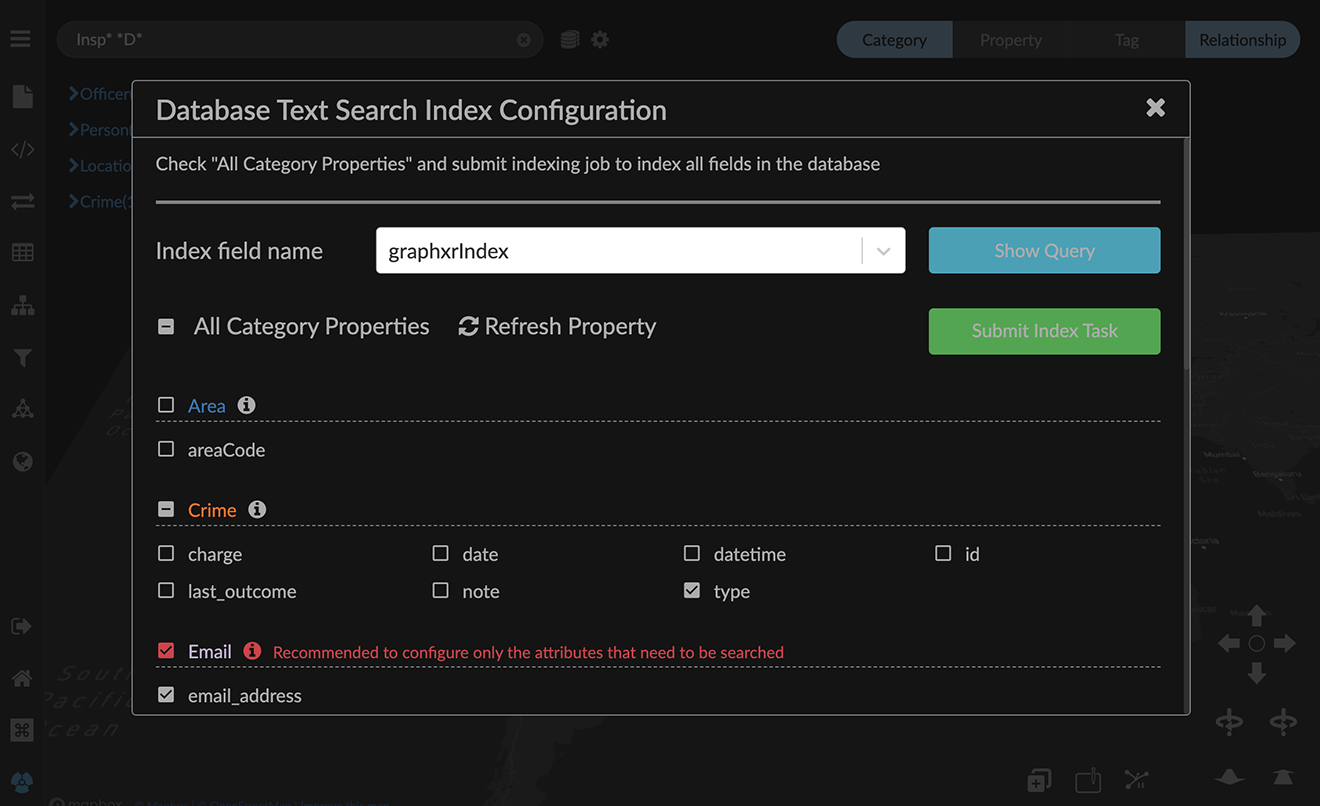Click the database icon next to search bar
This screenshot has height=806, width=1320.
click(569, 38)
